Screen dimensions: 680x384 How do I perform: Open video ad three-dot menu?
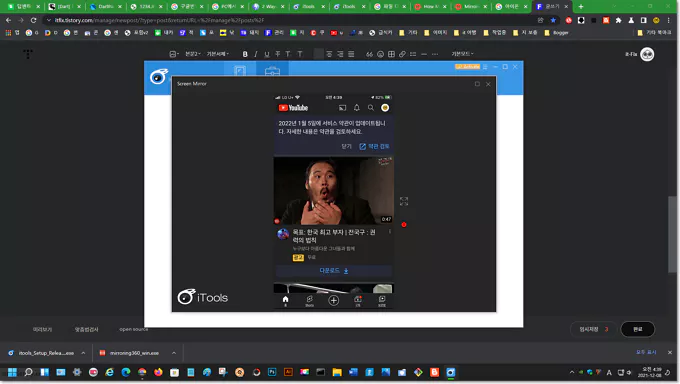coord(389,232)
